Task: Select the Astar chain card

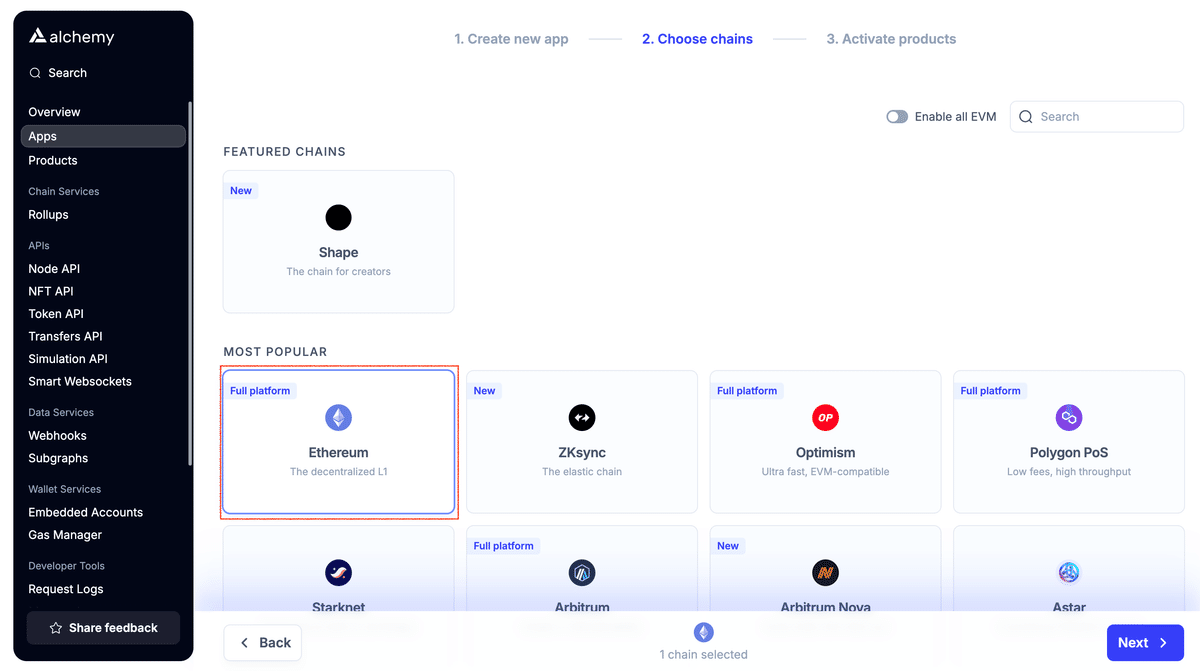Action: pyautogui.click(x=1069, y=570)
